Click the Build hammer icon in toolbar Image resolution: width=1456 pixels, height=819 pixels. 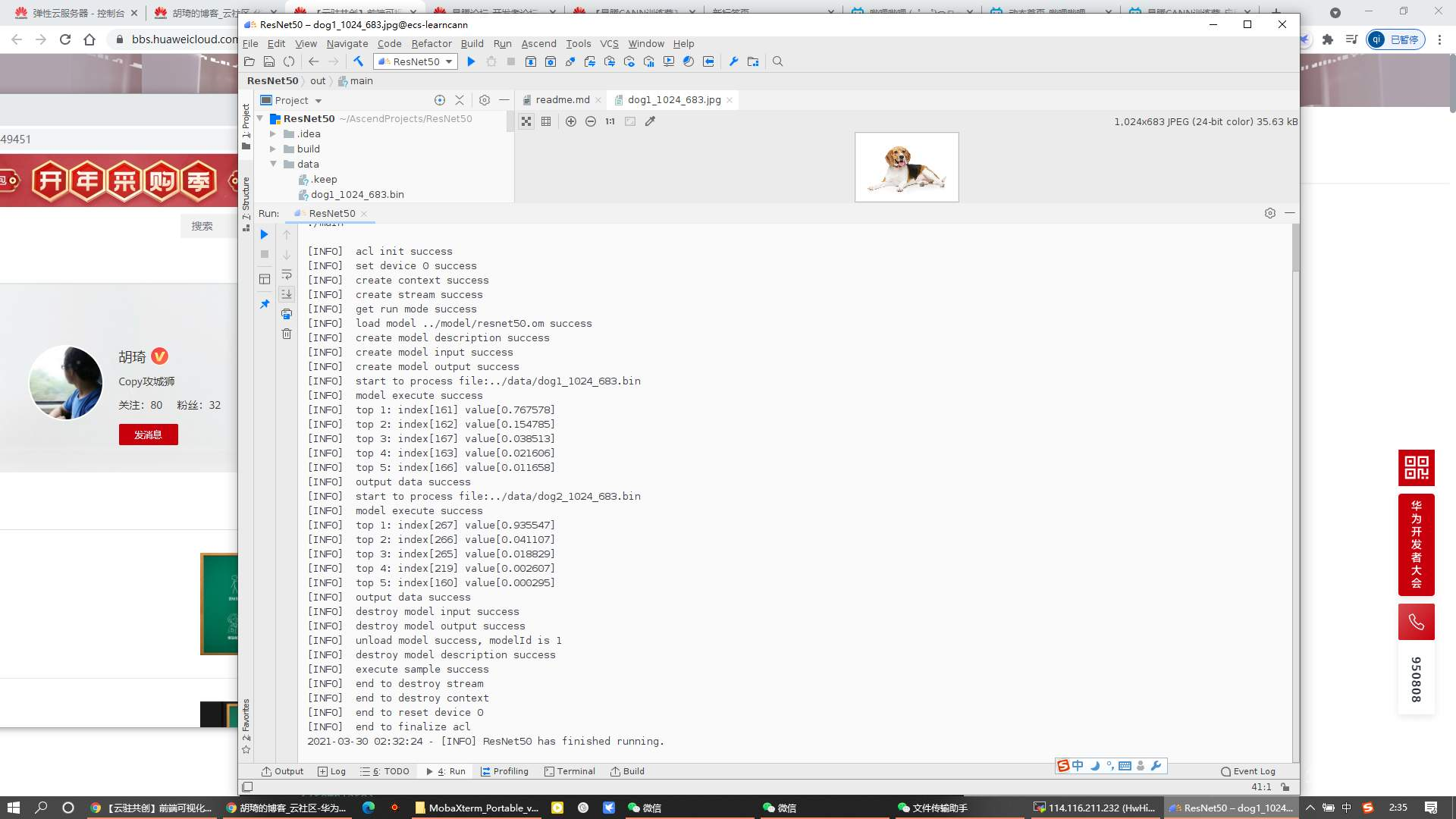[x=359, y=61]
